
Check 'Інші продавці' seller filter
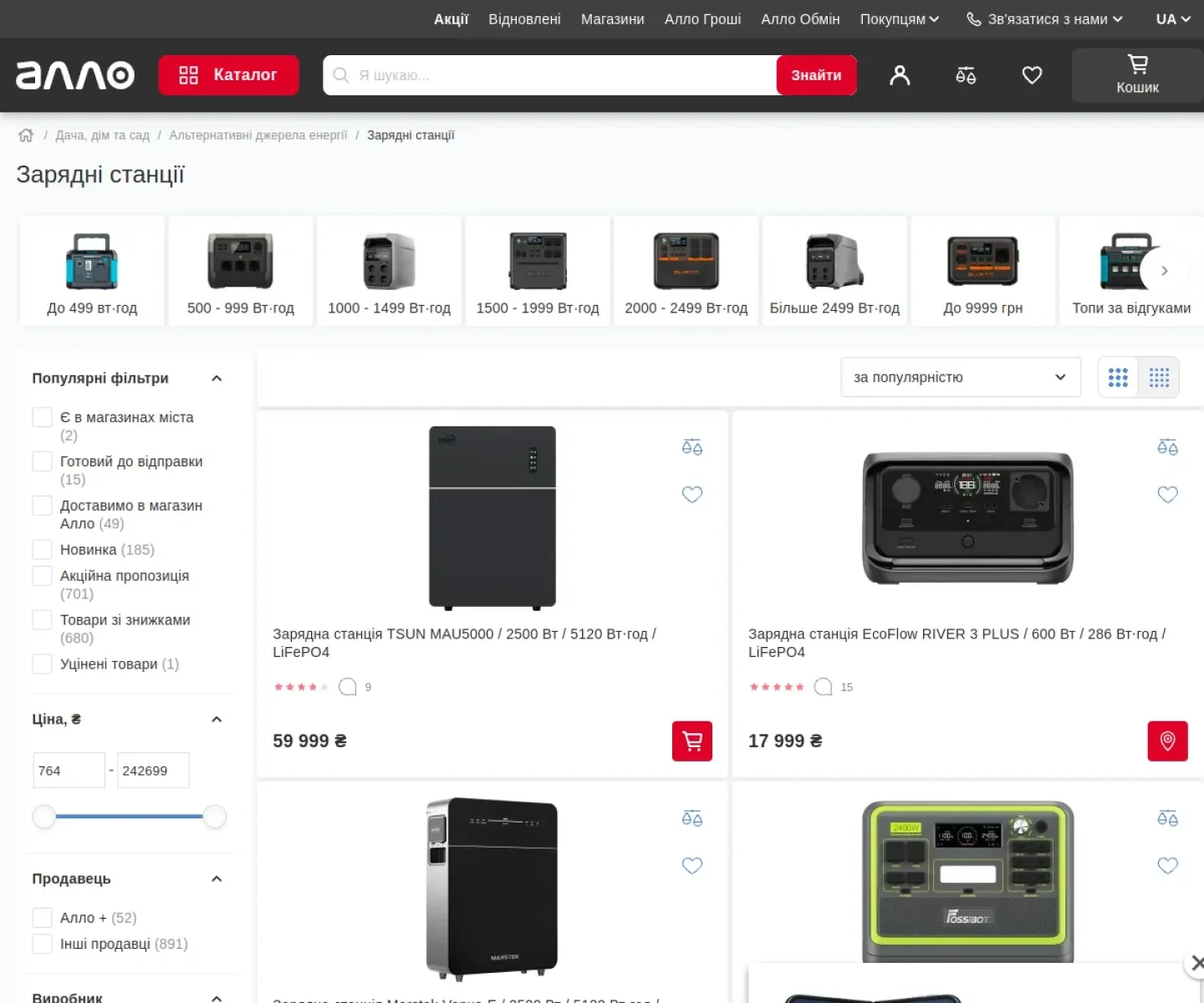[x=42, y=944]
